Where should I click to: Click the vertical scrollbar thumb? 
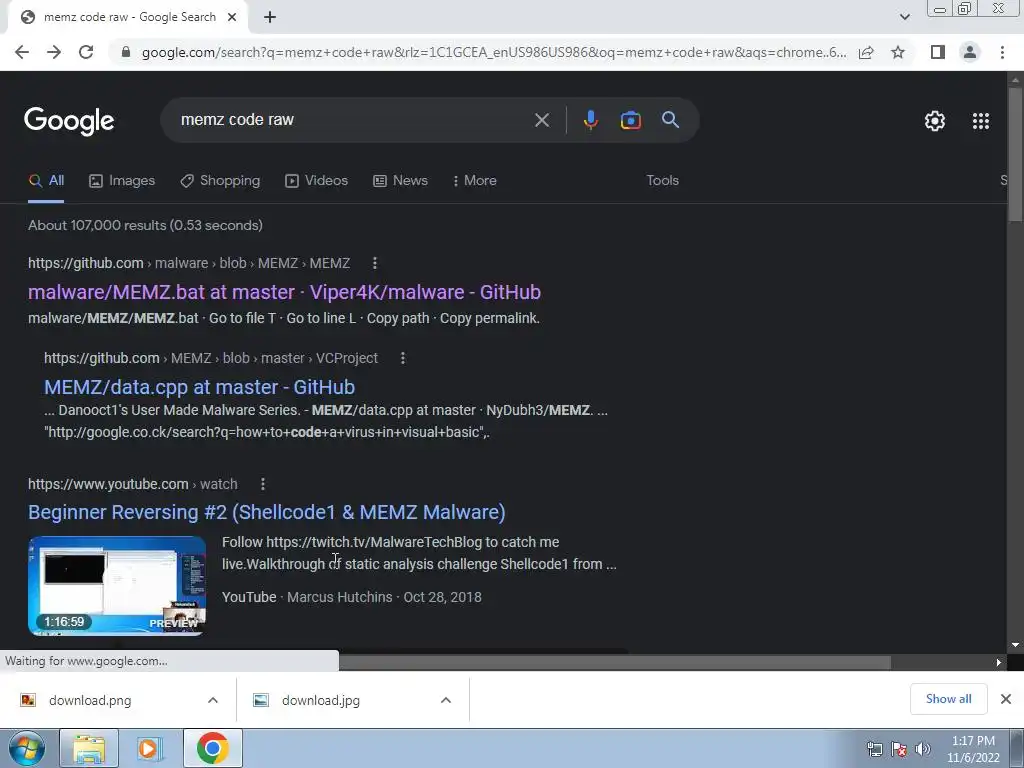pos(1015,153)
